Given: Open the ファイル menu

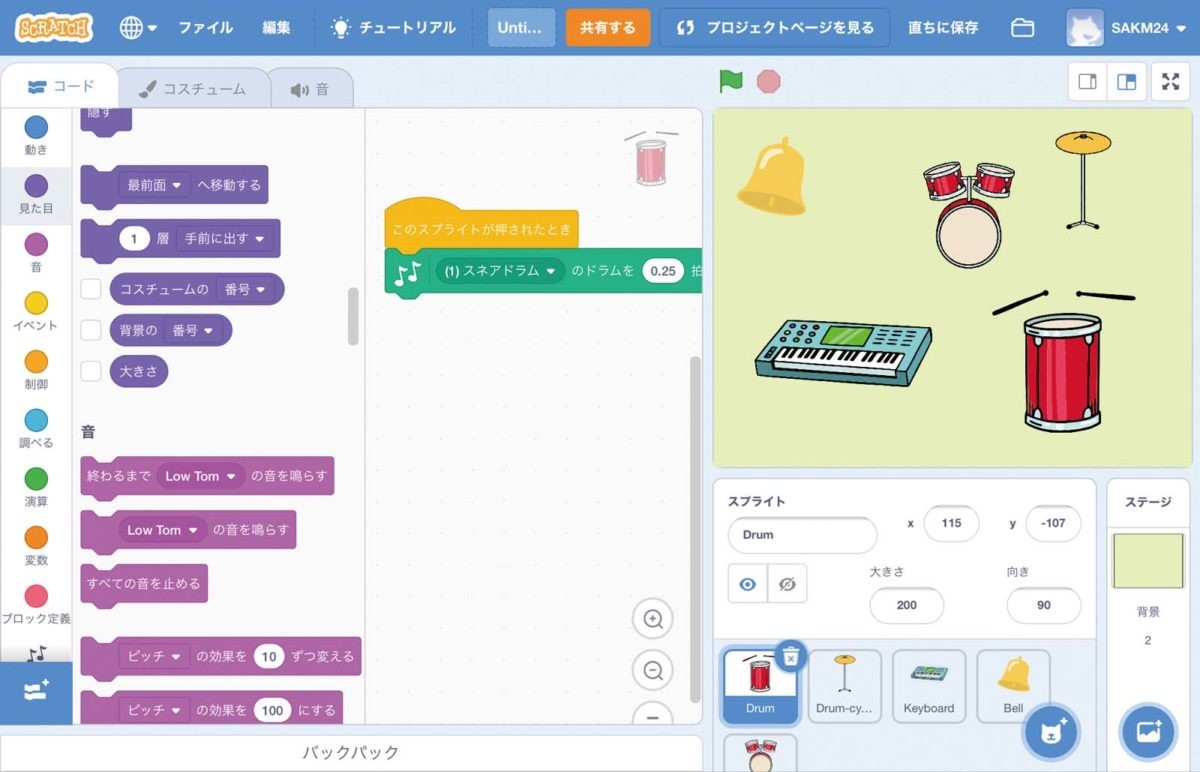Looking at the screenshot, I should [x=205, y=28].
